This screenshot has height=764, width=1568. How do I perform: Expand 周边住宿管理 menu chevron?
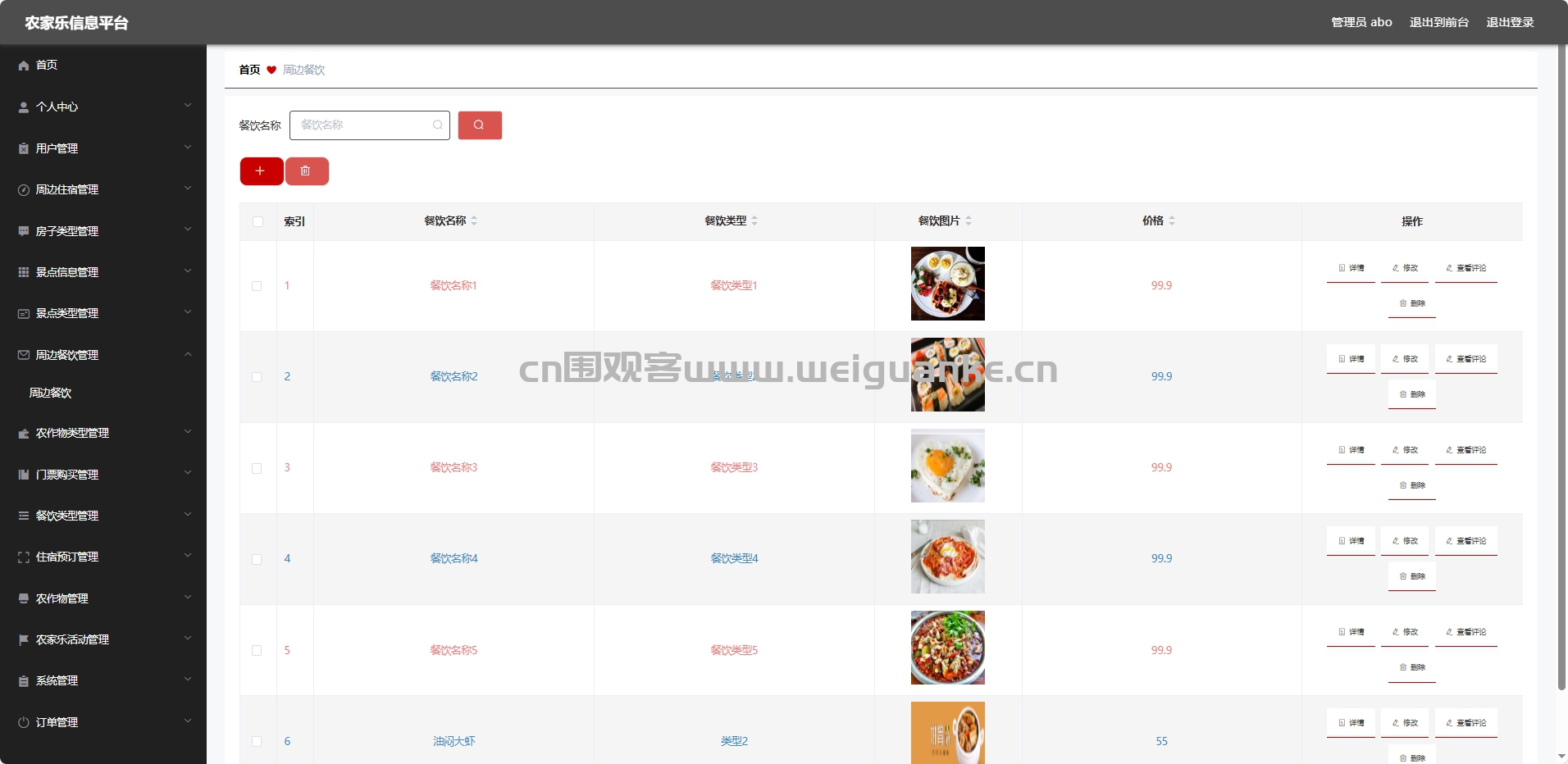188,189
